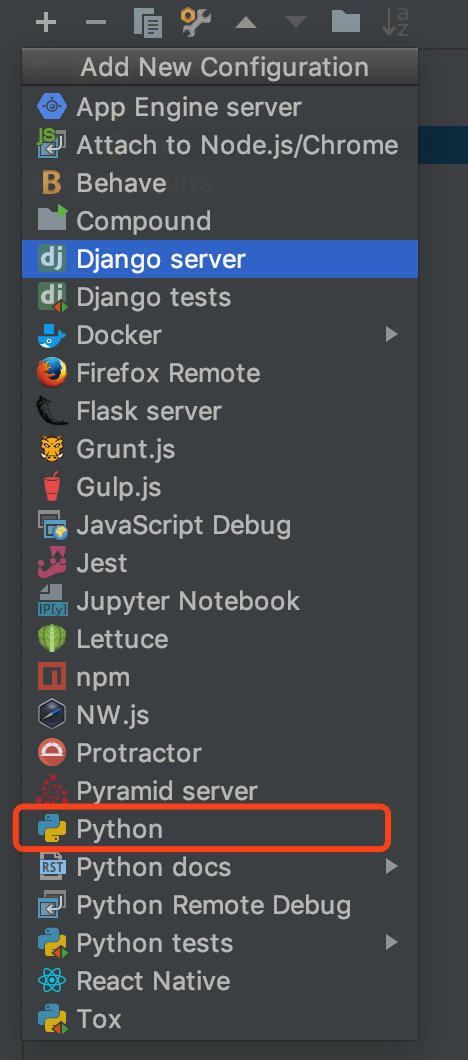Click the minus Remove configuration button
This screenshot has height=1060, width=468.
click(96, 22)
